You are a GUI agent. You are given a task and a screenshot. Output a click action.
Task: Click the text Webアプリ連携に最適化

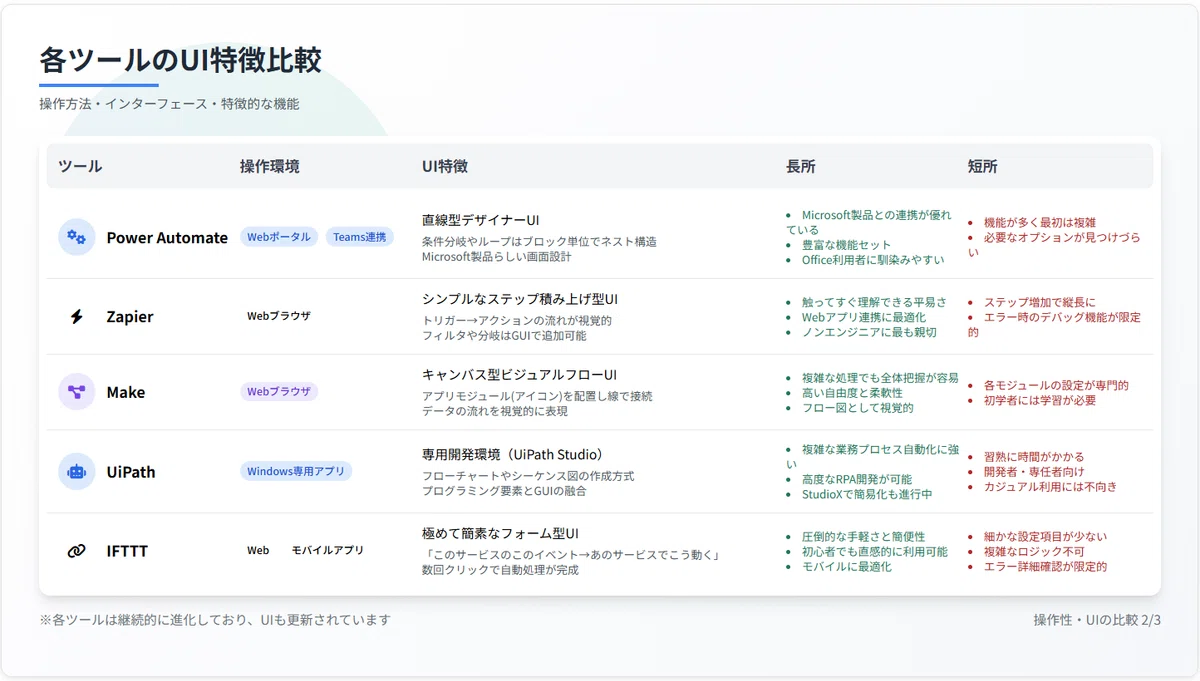tap(864, 317)
